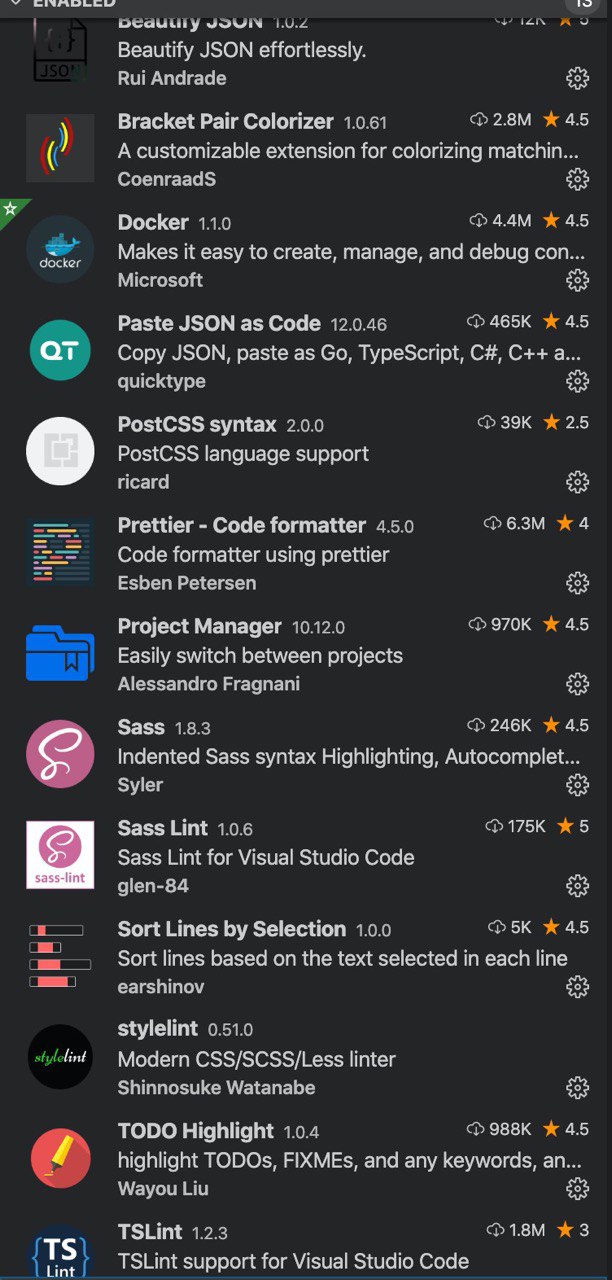612x1280 pixels.
Task: Click publisher name quicktype
Action: point(162,381)
